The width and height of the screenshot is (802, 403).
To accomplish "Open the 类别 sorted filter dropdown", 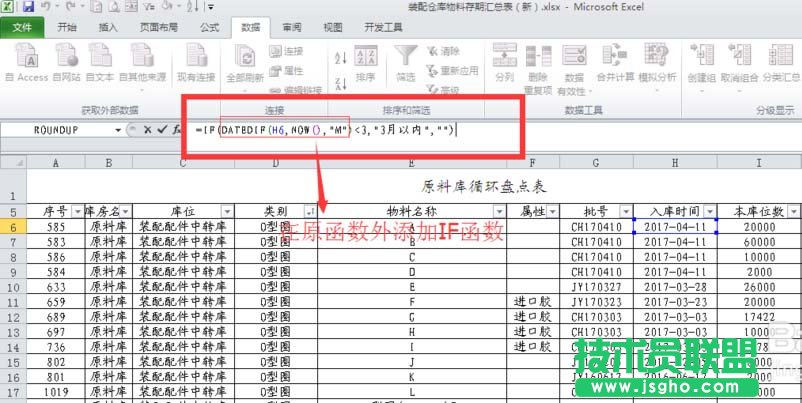I will click(x=310, y=211).
